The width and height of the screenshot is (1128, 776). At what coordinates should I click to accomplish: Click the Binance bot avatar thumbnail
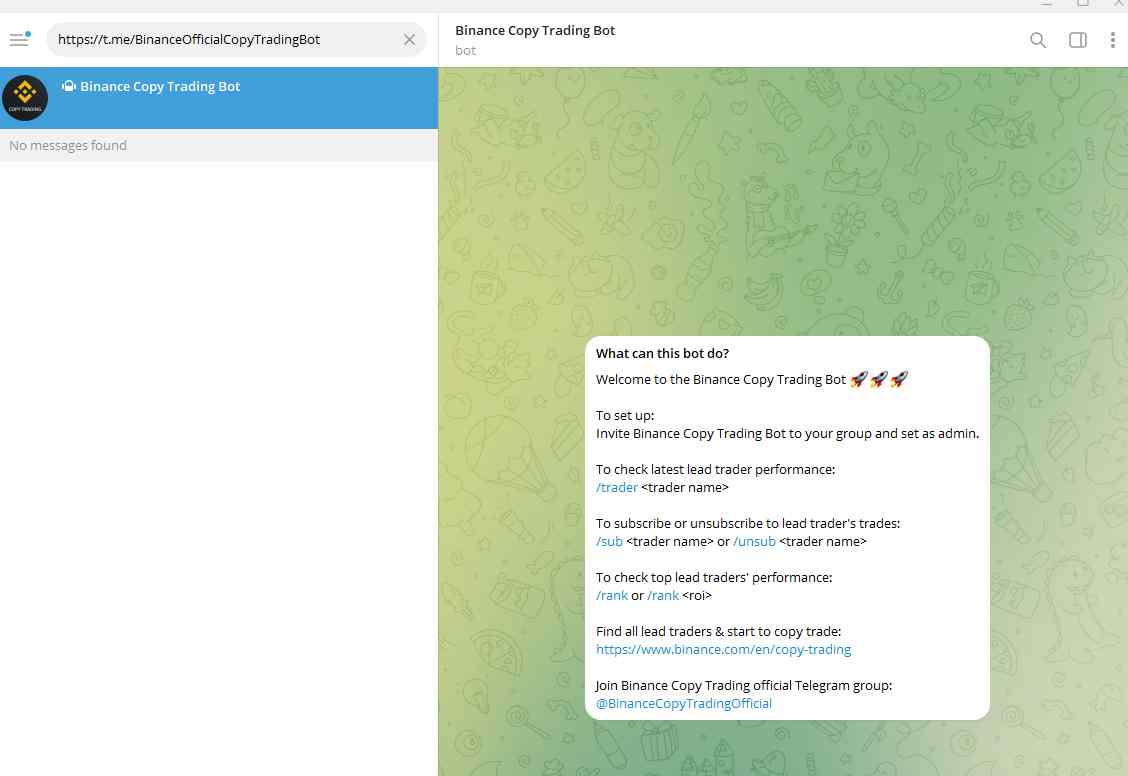click(x=25, y=98)
